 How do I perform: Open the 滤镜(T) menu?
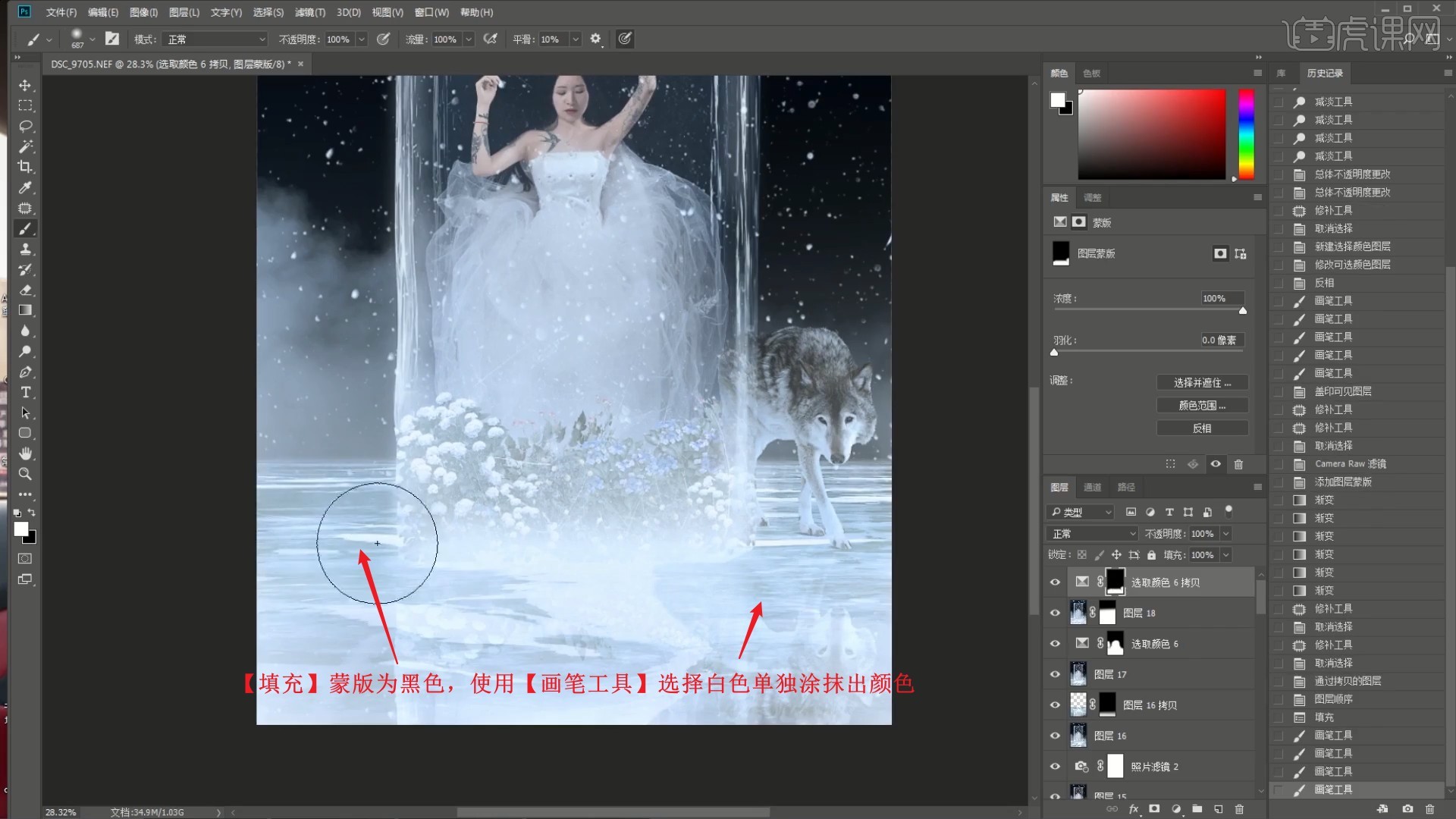click(309, 12)
